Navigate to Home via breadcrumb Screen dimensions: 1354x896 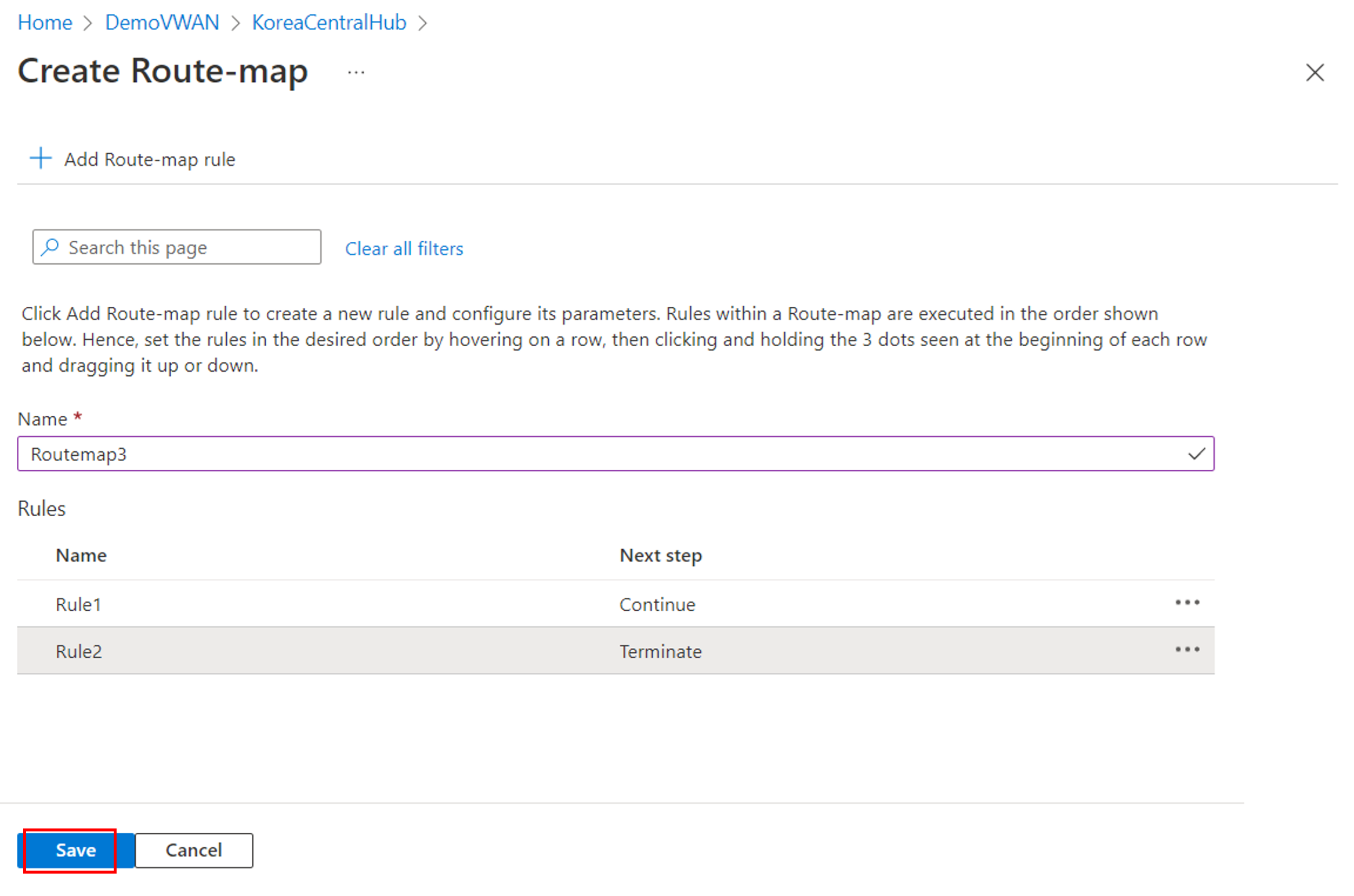click(45, 22)
